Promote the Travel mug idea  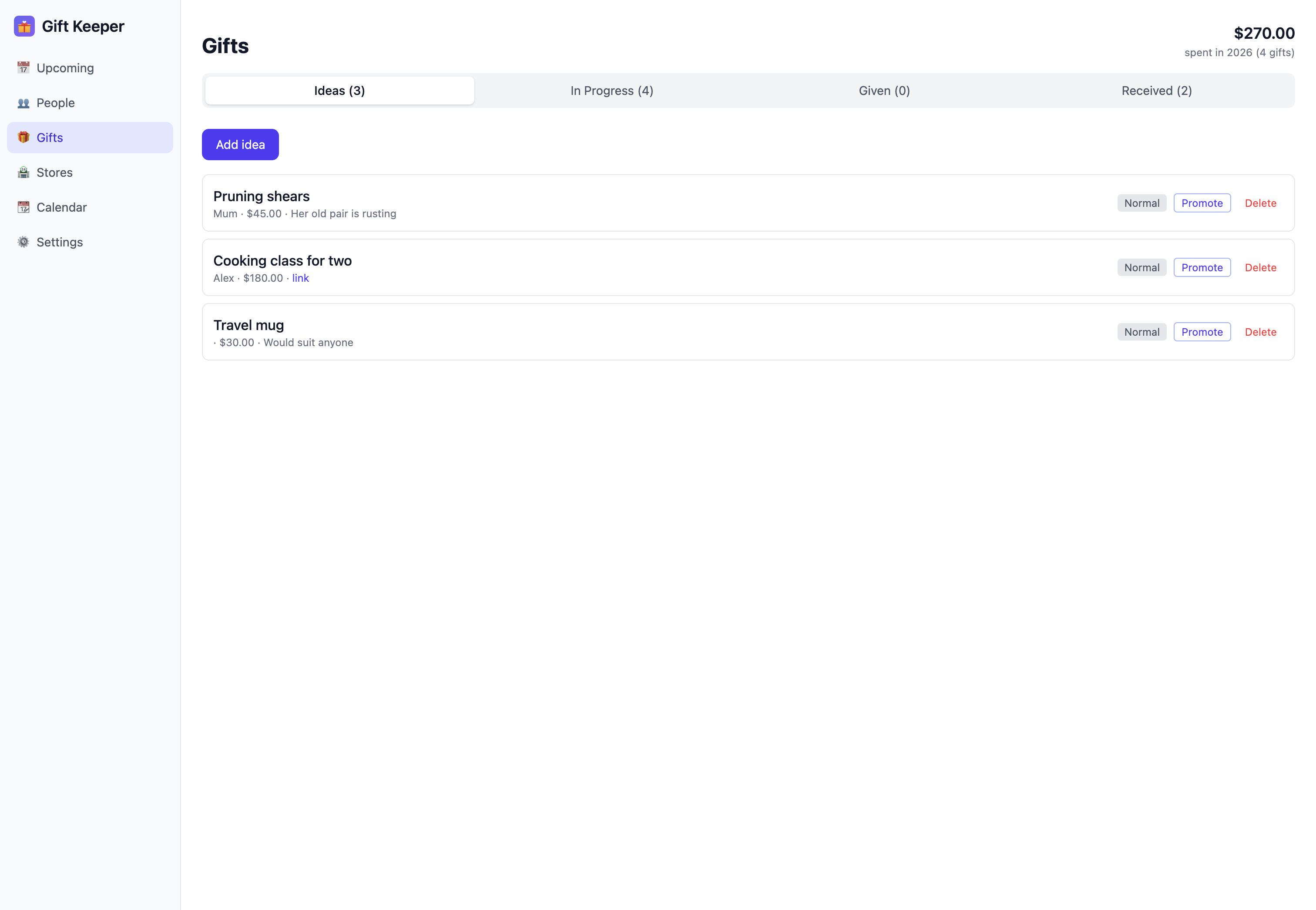click(1202, 332)
